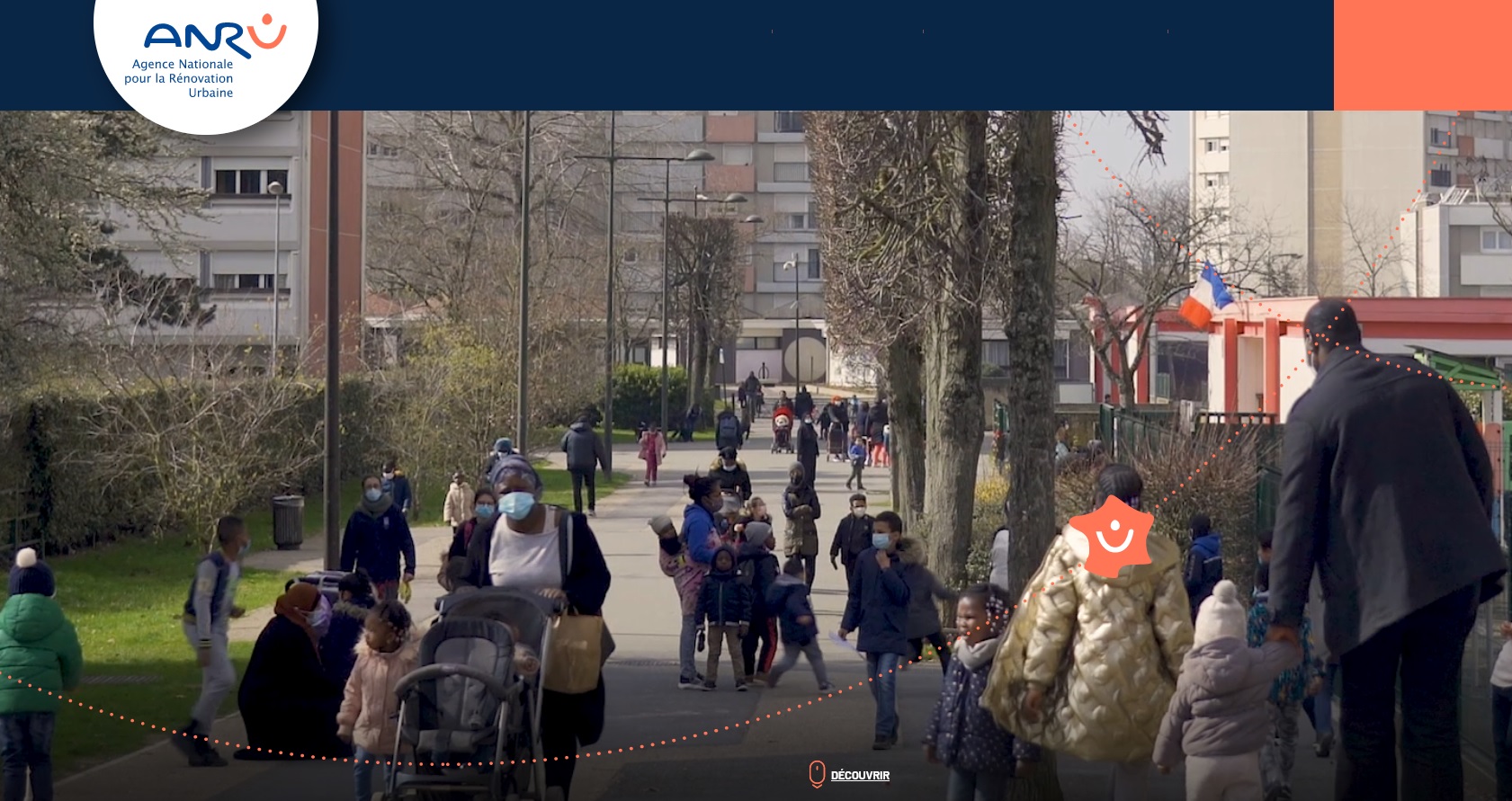Click the orange smiling star marker
Image resolution: width=1512 pixels, height=801 pixels.
(x=1111, y=537)
